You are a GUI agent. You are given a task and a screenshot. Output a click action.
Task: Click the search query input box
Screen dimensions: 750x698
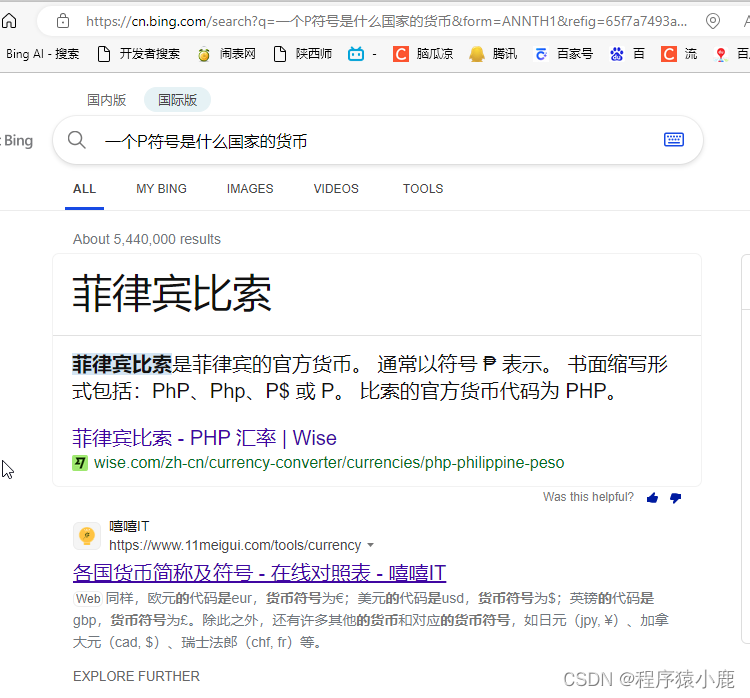[x=378, y=141]
